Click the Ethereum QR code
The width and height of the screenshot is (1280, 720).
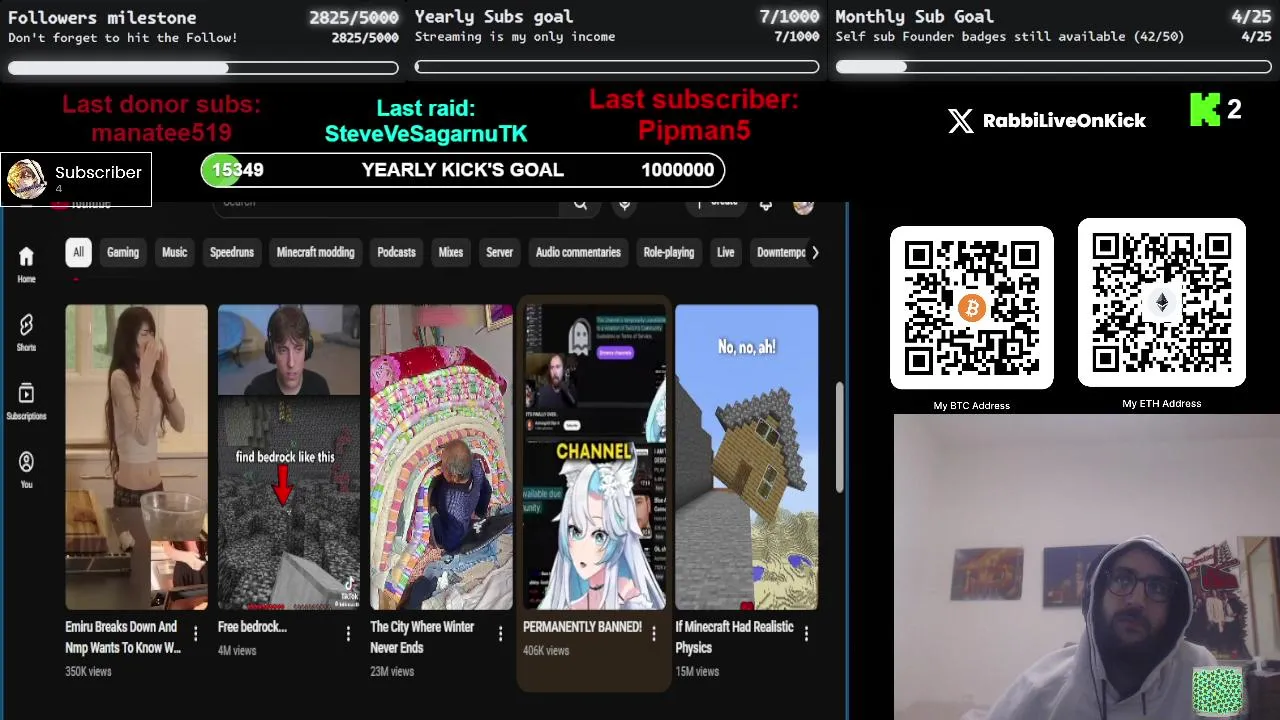click(1162, 303)
